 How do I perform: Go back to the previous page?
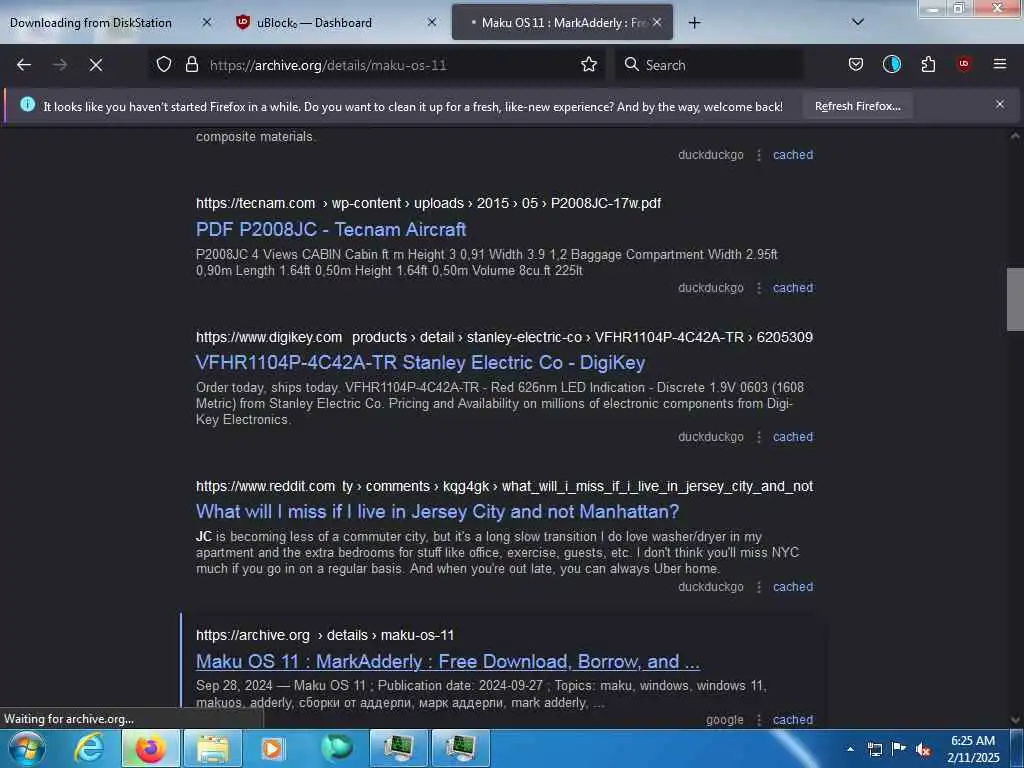[24, 65]
